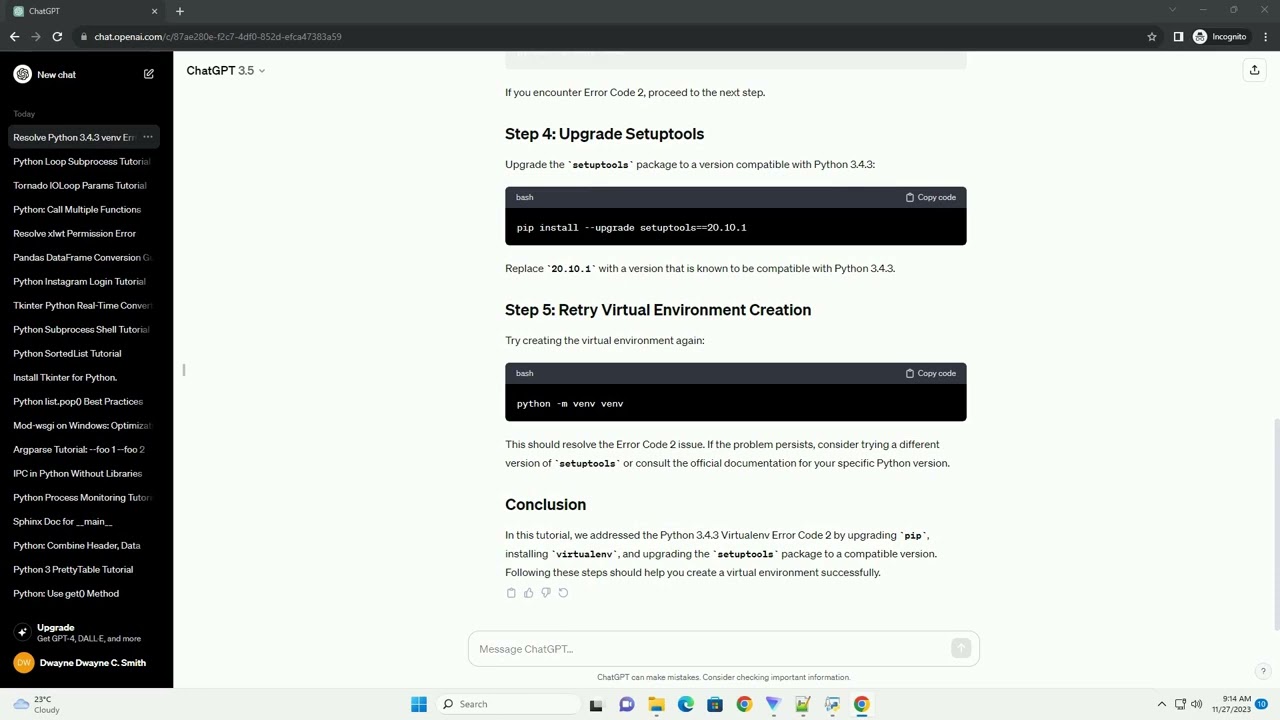Viewport: 1280px width, 720px height.
Task: Regenerate the response
Action: pyautogui.click(x=563, y=593)
